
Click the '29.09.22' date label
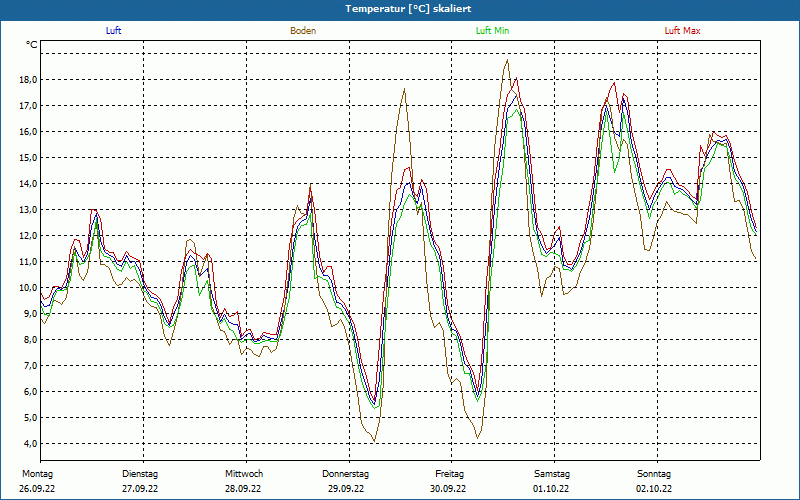(x=346, y=489)
